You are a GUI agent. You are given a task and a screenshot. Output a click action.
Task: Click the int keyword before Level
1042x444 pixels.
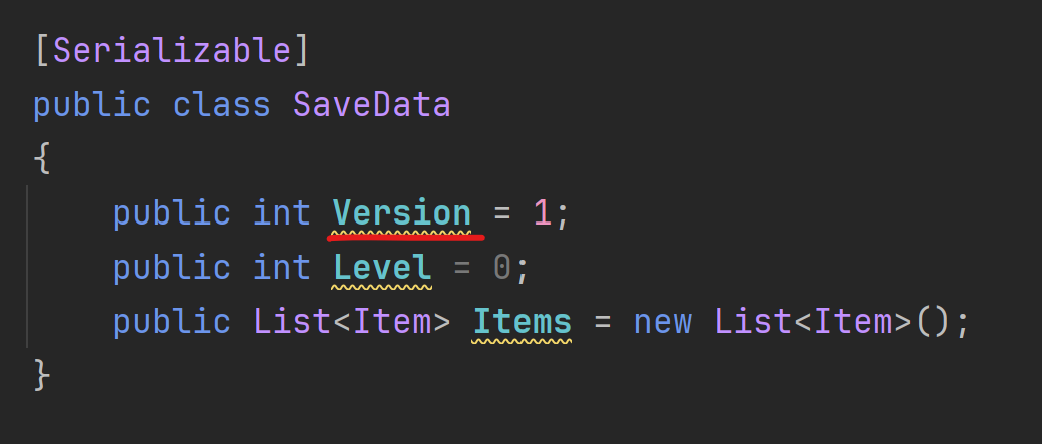point(281,268)
